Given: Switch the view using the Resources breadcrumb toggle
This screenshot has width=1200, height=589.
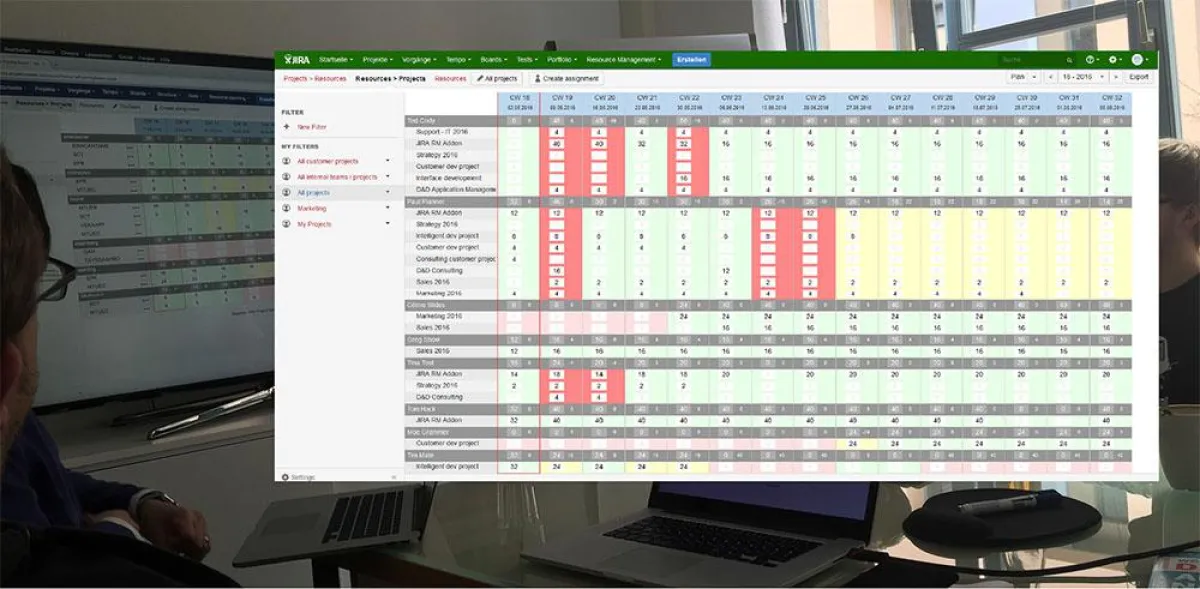Looking at the screenshot, I should pyautogui.click(x=450, y=79).
